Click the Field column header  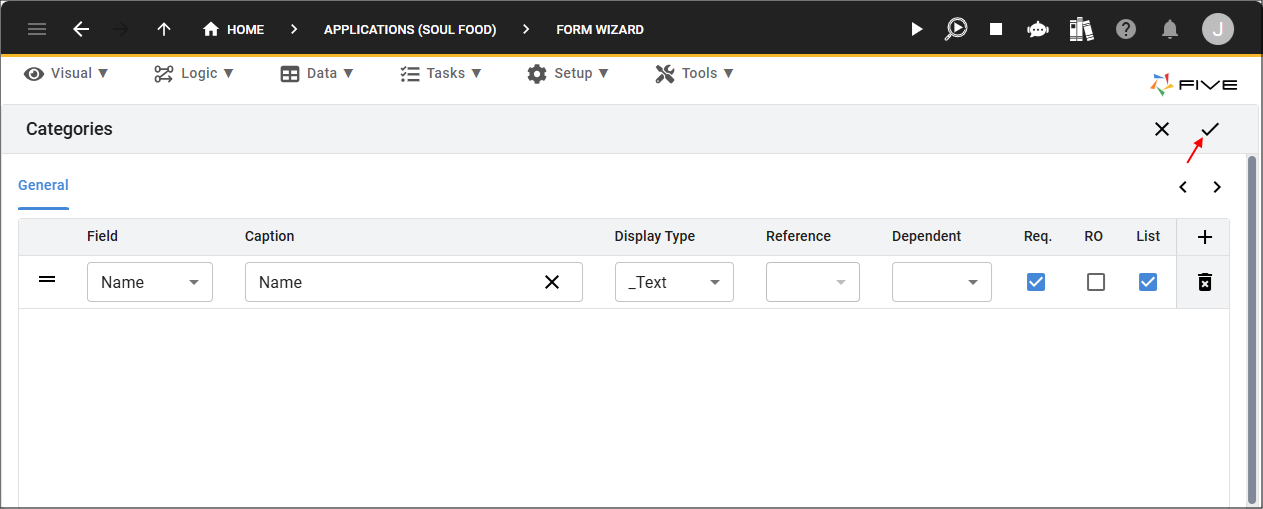coord(102,237)
